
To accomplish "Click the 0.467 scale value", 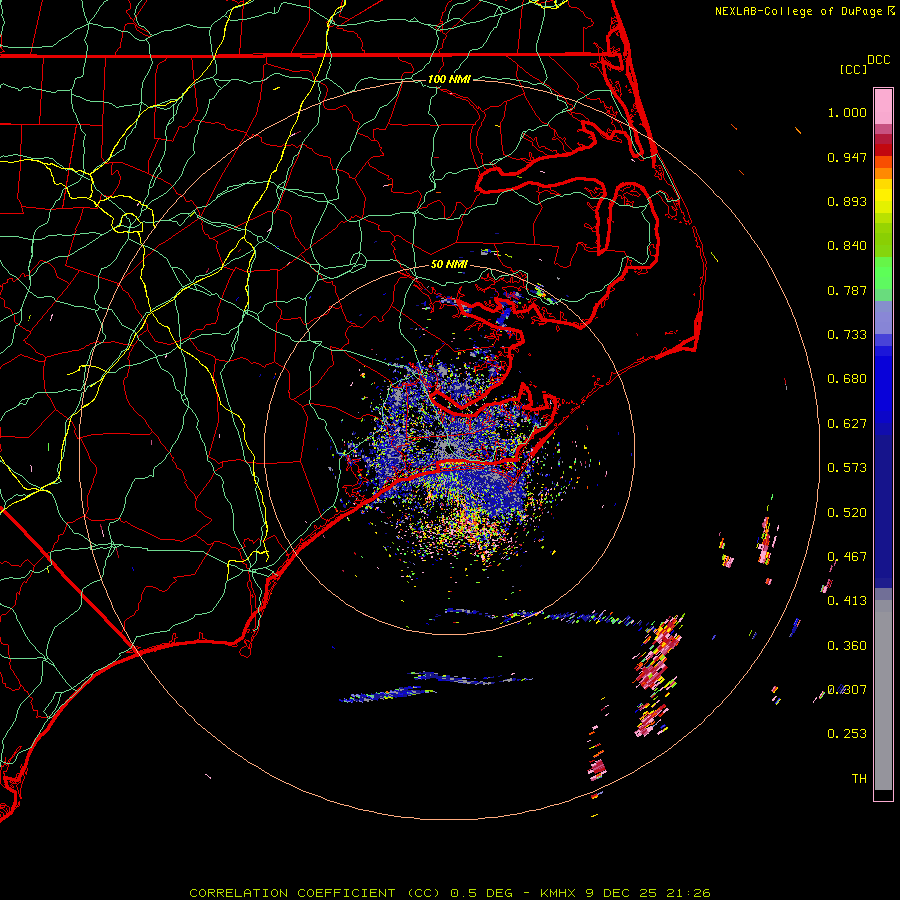I will click(x=847, y=557).
